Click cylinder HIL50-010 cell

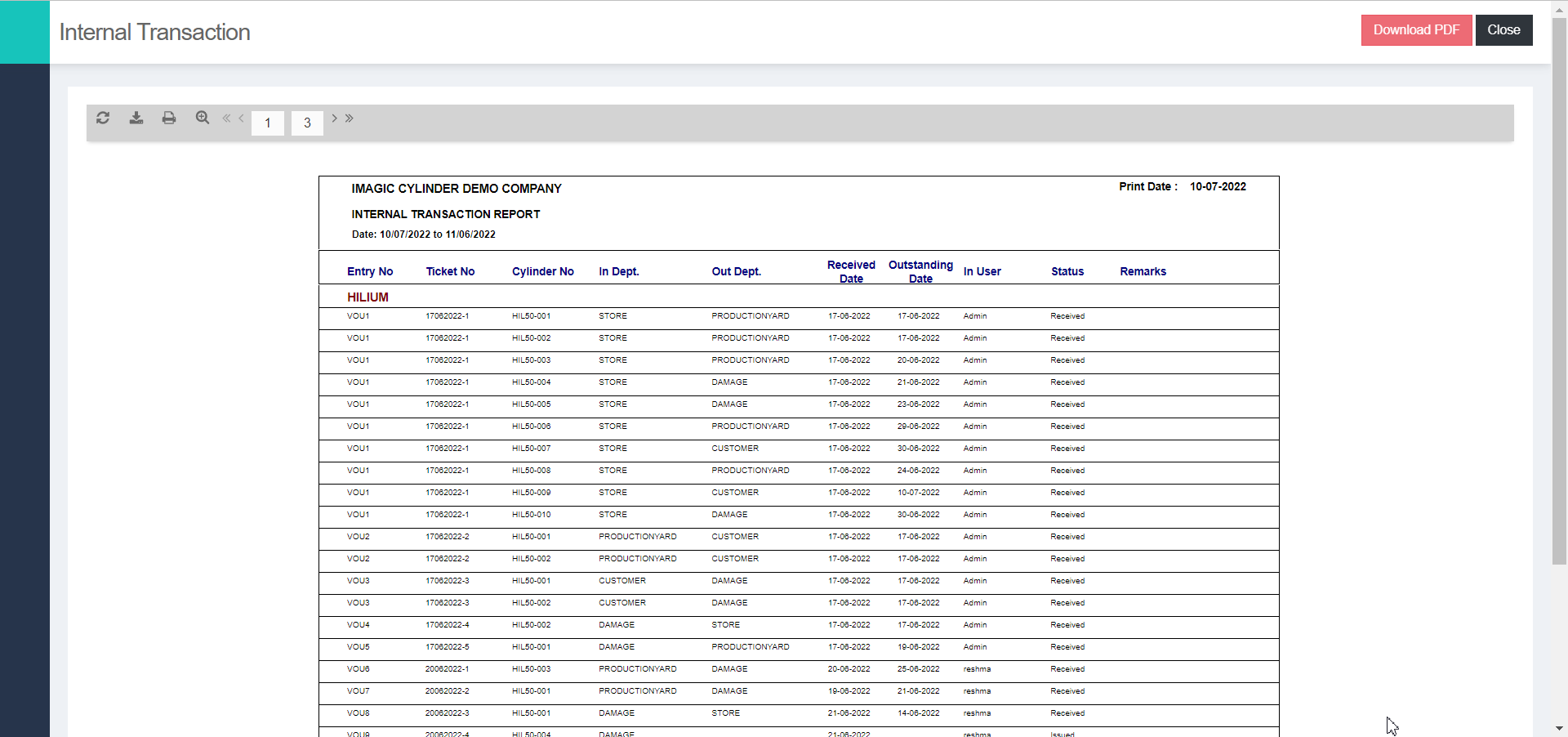click(532, 515)
